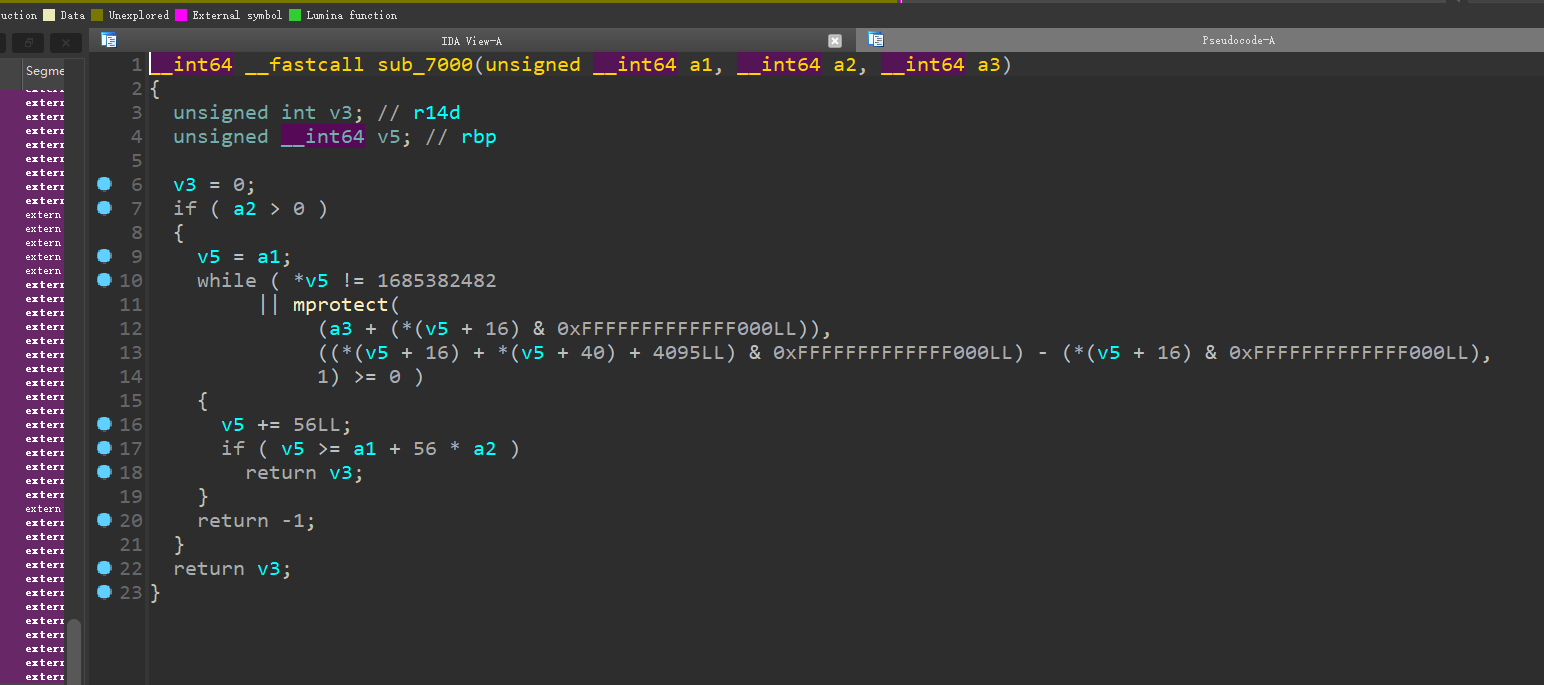Click the Unexplored legend color swatch

[x=97, y=15]
